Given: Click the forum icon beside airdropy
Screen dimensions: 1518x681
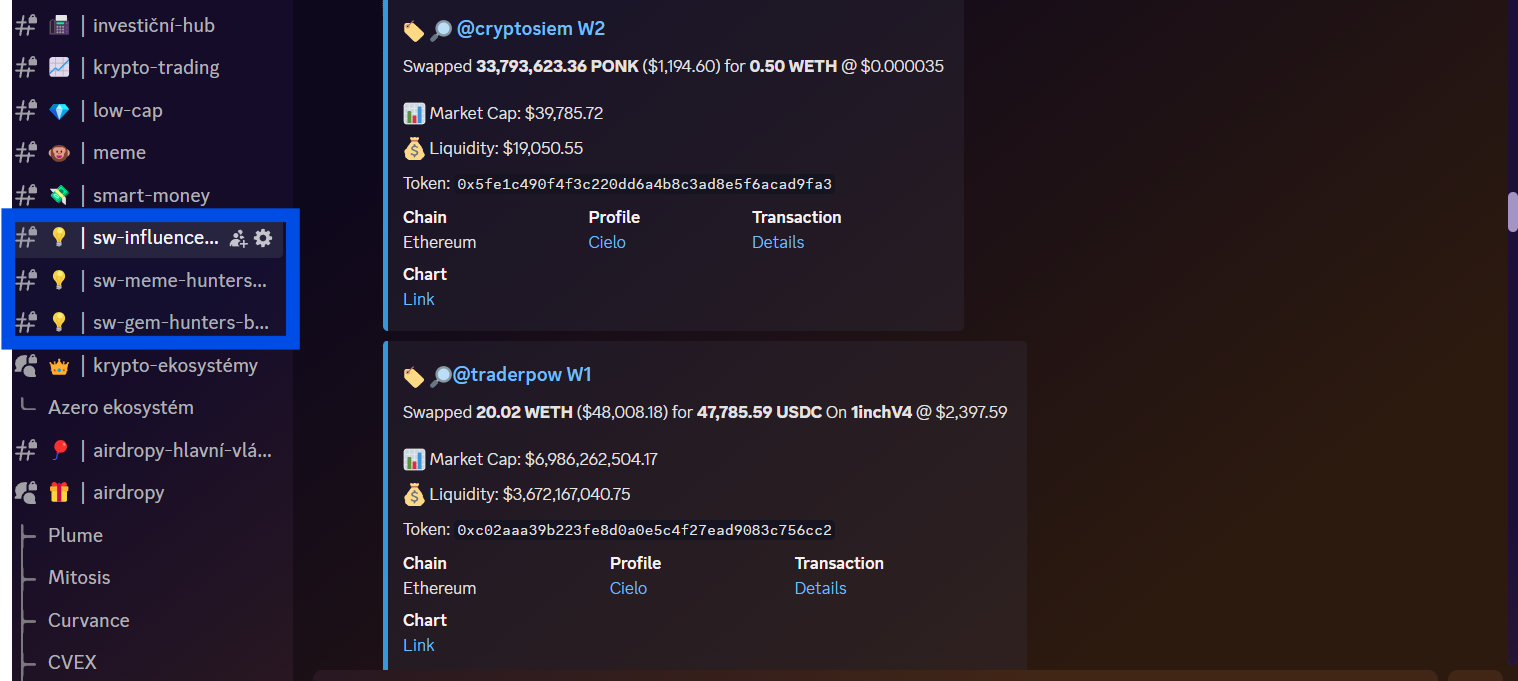Looking at the screenshot, I should tap(26, 493).
